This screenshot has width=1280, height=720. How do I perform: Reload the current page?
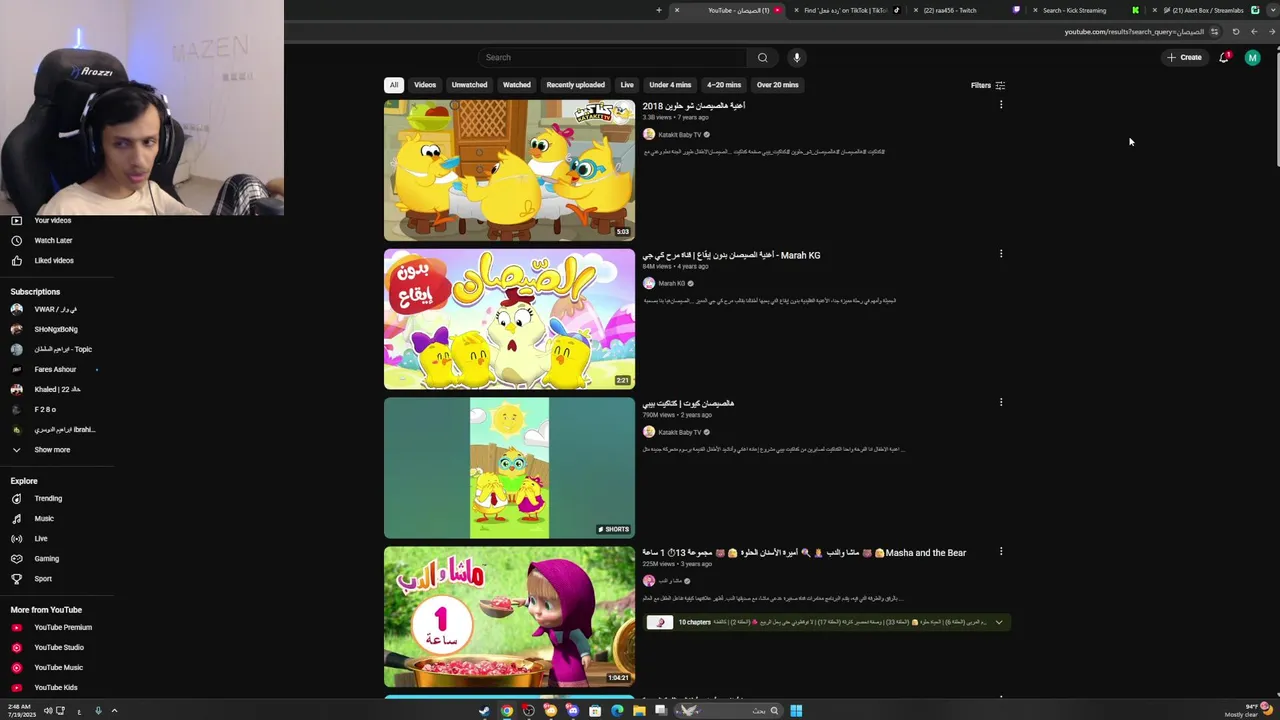(x=1236, y=31)
